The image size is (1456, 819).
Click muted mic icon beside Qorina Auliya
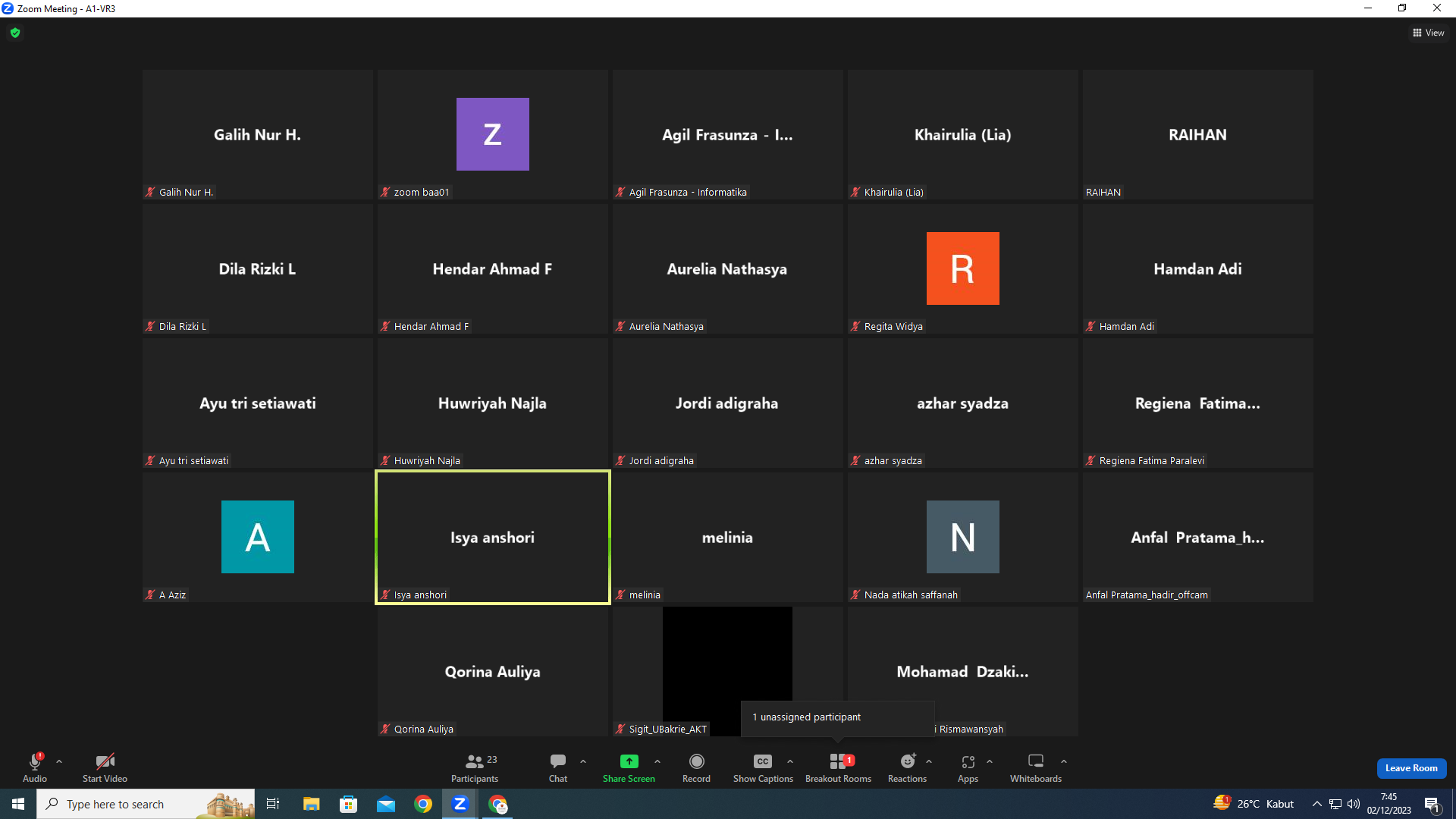(x=385, y=730)
